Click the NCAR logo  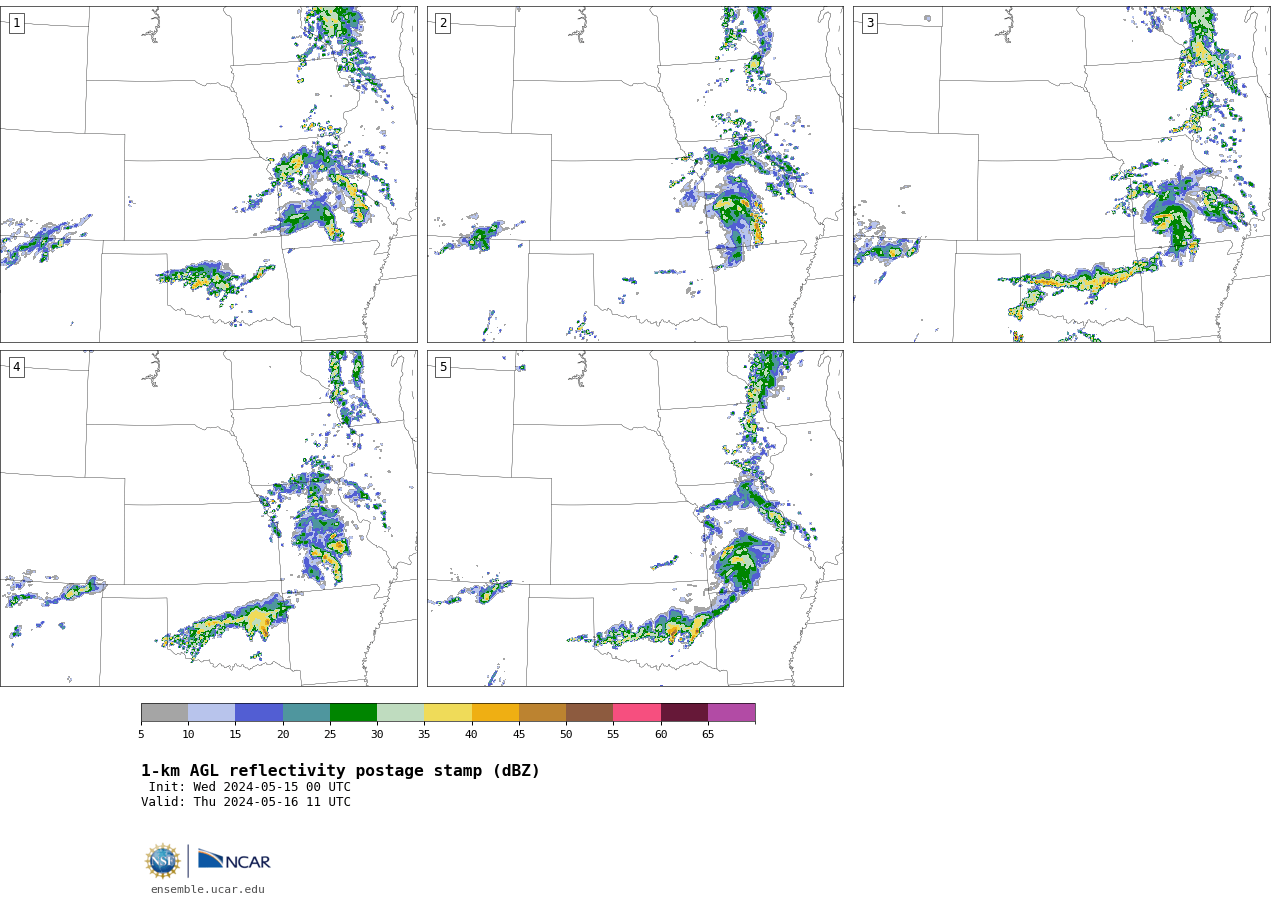click(x=234, y=860)
